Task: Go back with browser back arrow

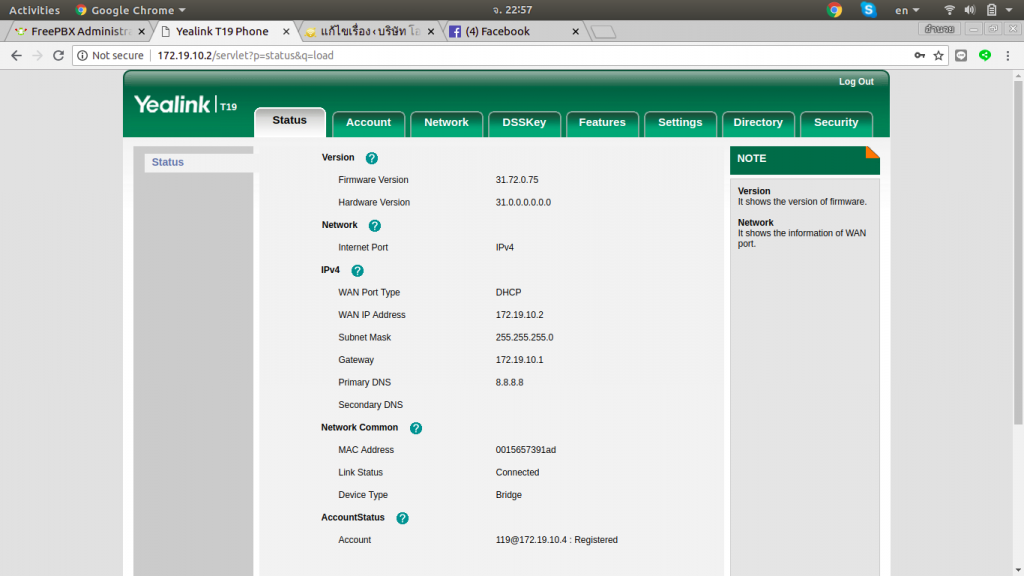Action: [16, 56]
